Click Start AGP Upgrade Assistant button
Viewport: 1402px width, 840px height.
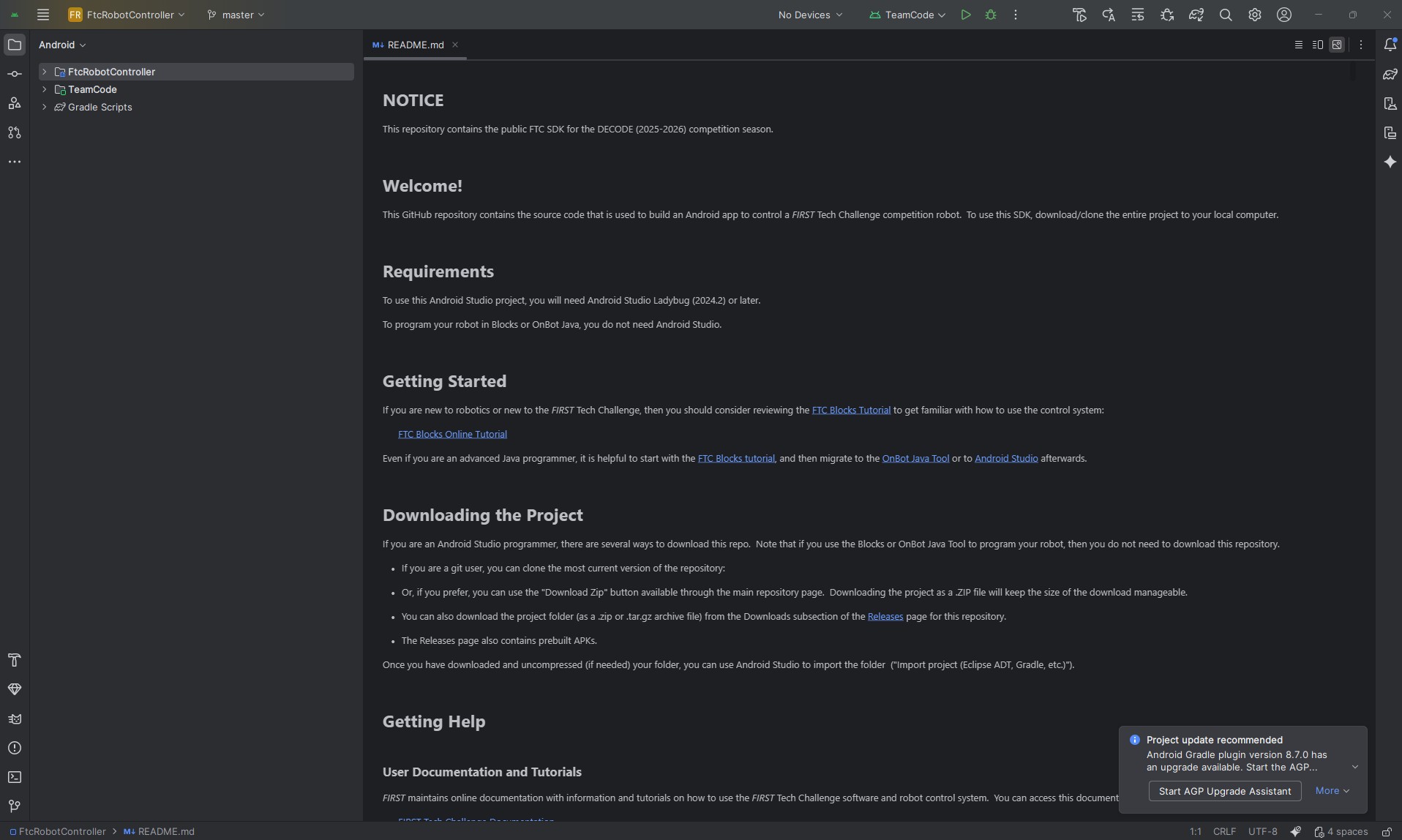pos(1224,791)
